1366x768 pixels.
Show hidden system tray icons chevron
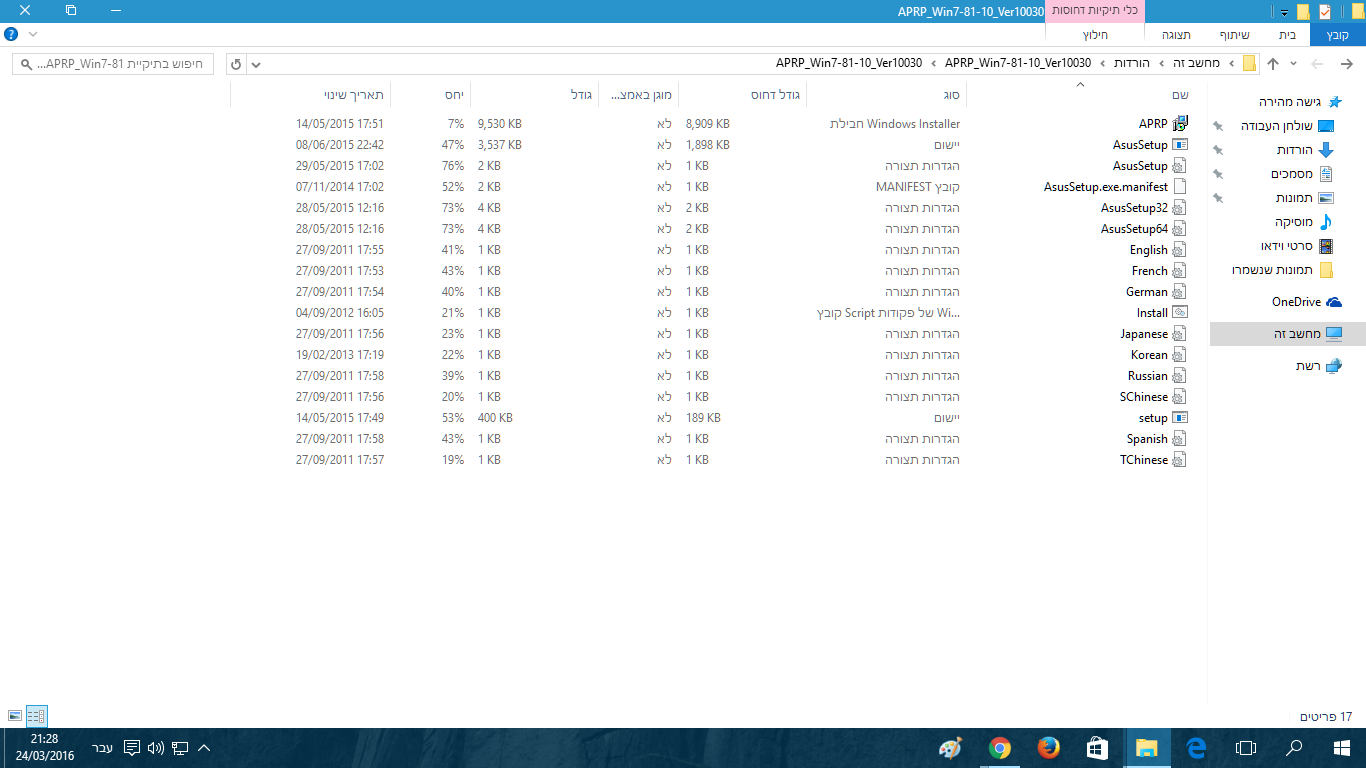(204, 747)
